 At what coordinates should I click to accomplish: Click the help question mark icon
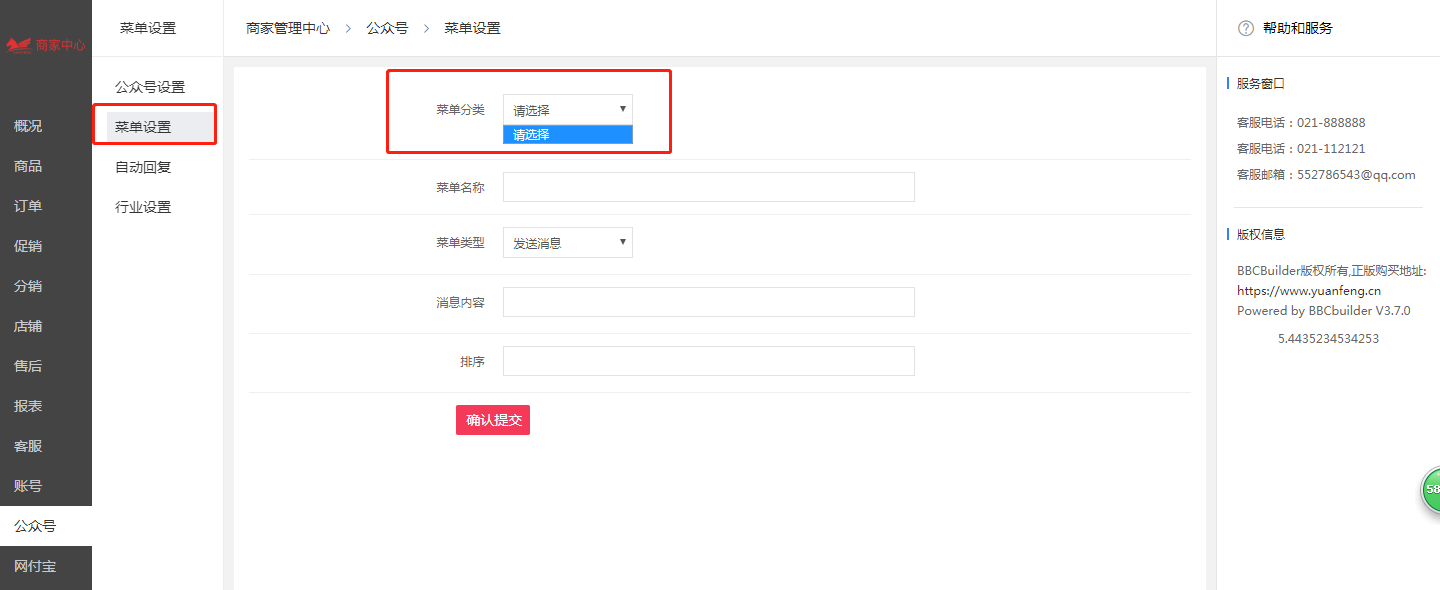point(1246,28)
